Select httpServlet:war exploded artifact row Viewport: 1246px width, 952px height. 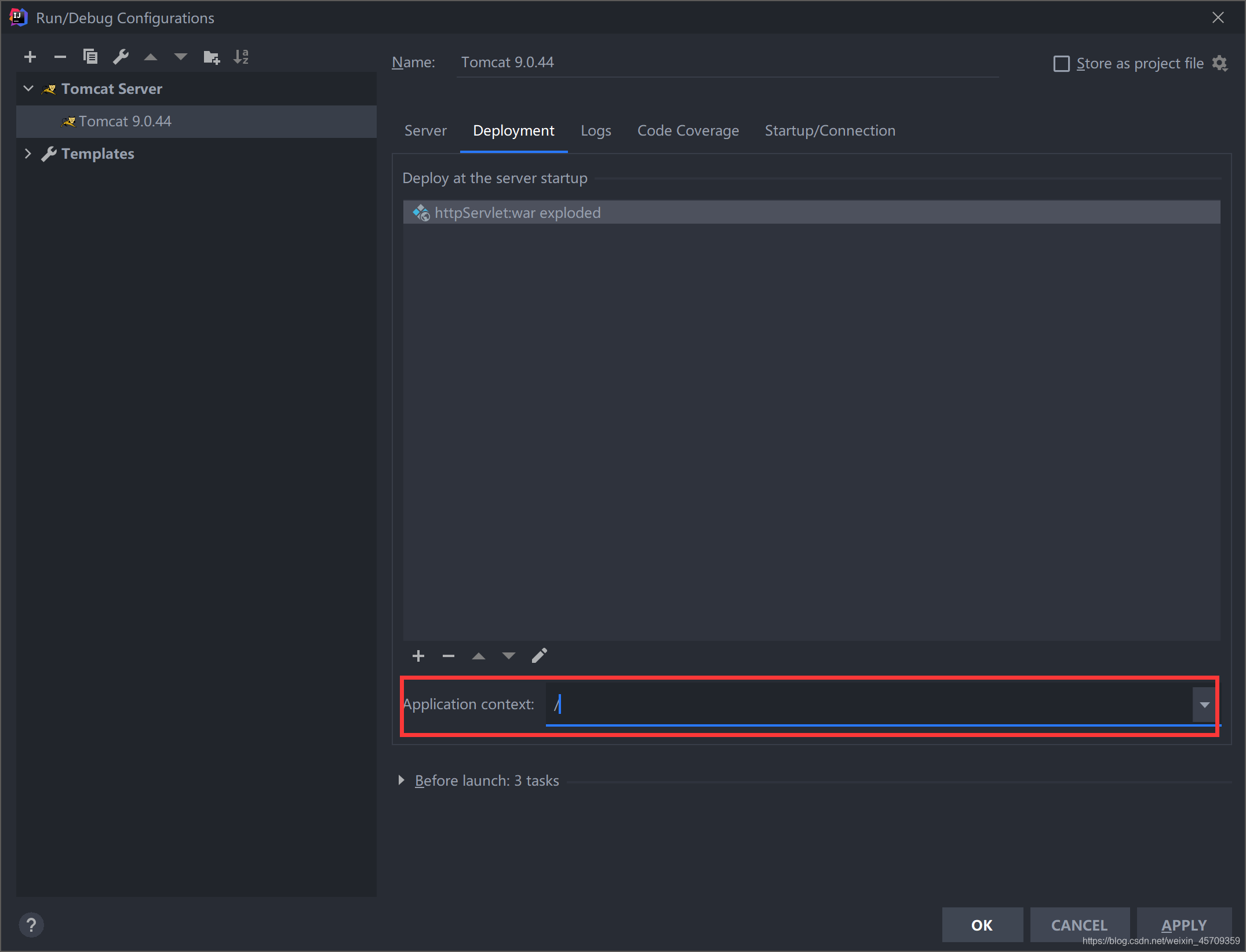click(811, 213)
